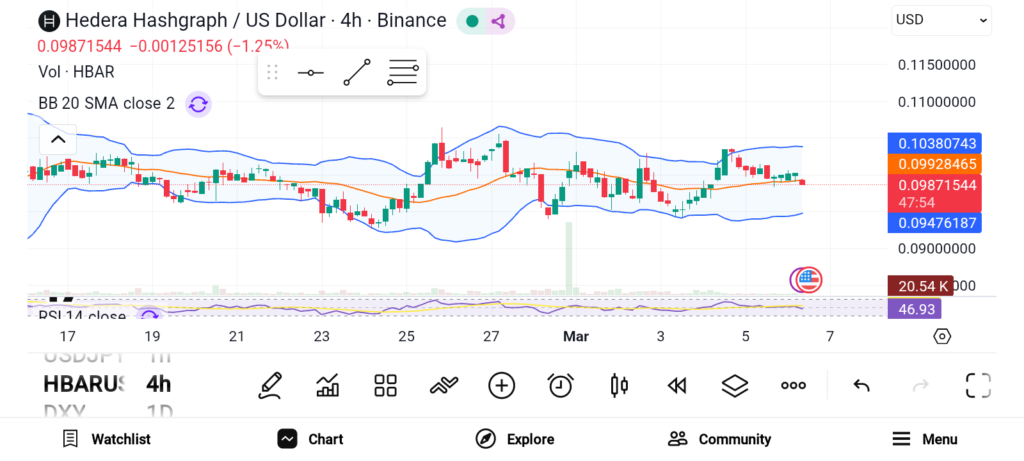Viewport: 1024px width, 461px height.
Task: Redo the chart action
Action: 920,386
